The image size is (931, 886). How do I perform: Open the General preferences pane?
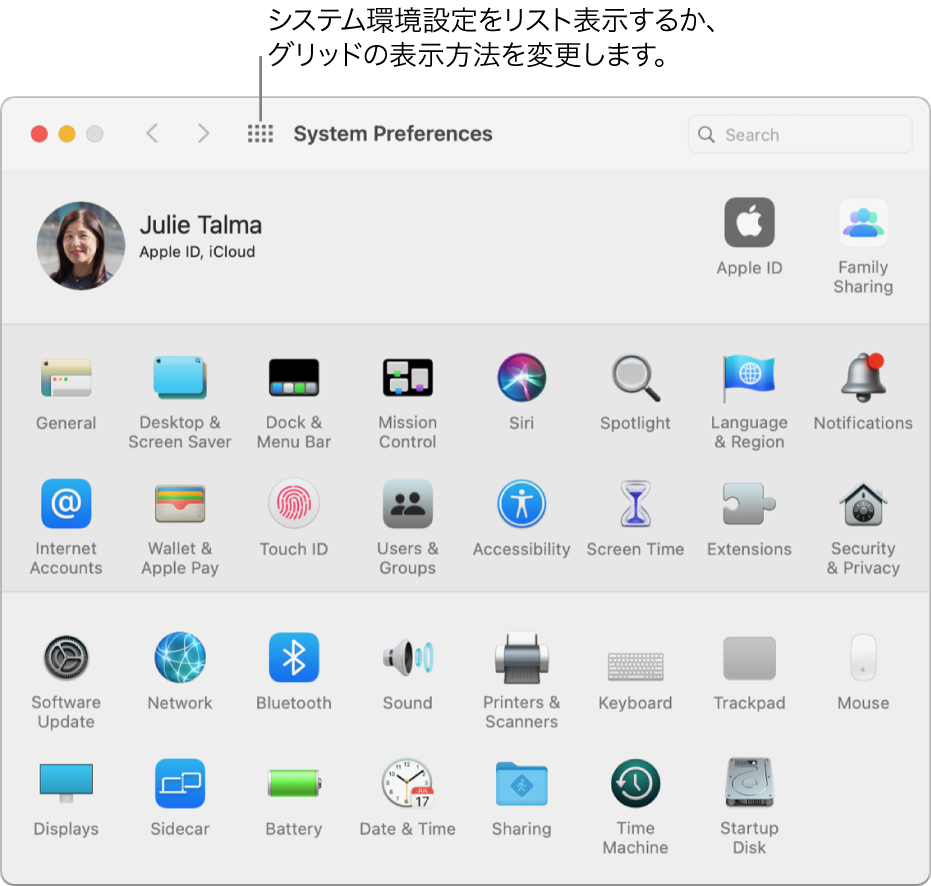(x=66, y=378)
